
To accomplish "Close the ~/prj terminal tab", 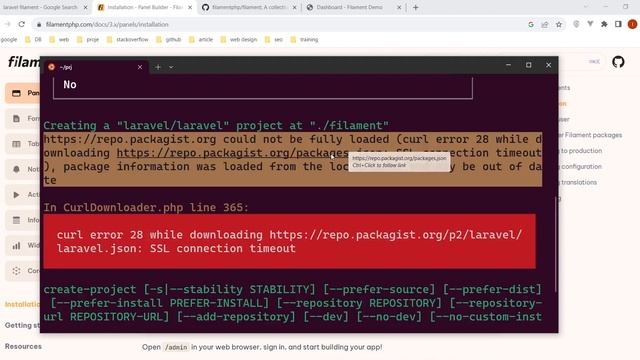I will [140, 67].
